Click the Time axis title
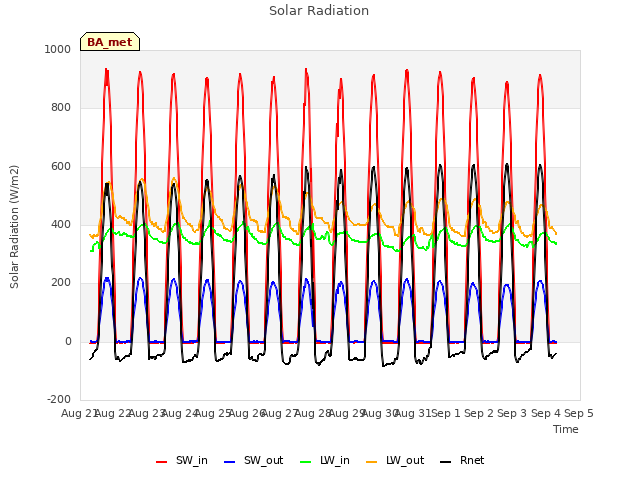 pyautogui.click(x=566, y=429)
